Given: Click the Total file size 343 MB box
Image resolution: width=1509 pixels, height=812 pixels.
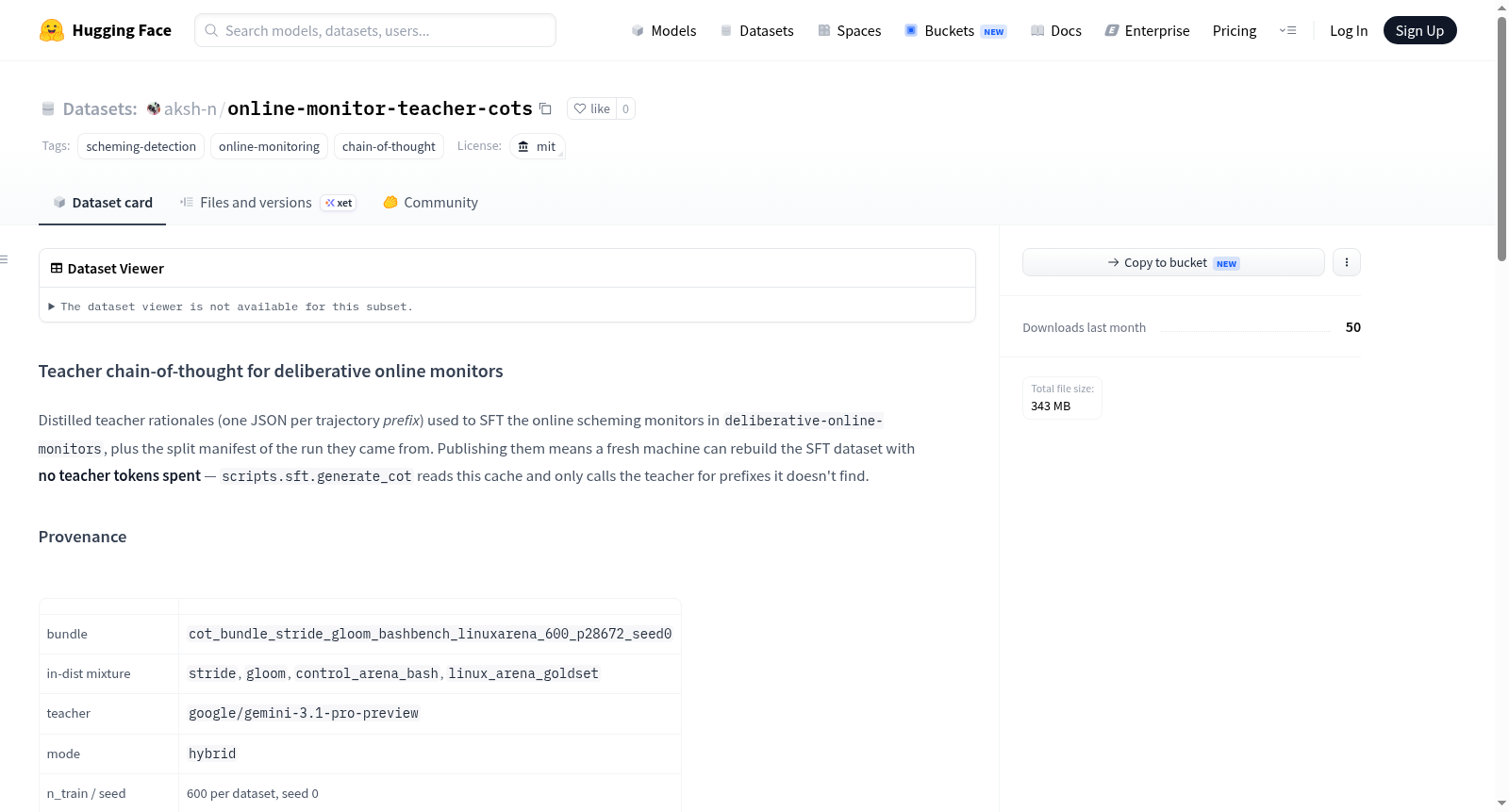Looking at the screenshot, I should 1062,397.
